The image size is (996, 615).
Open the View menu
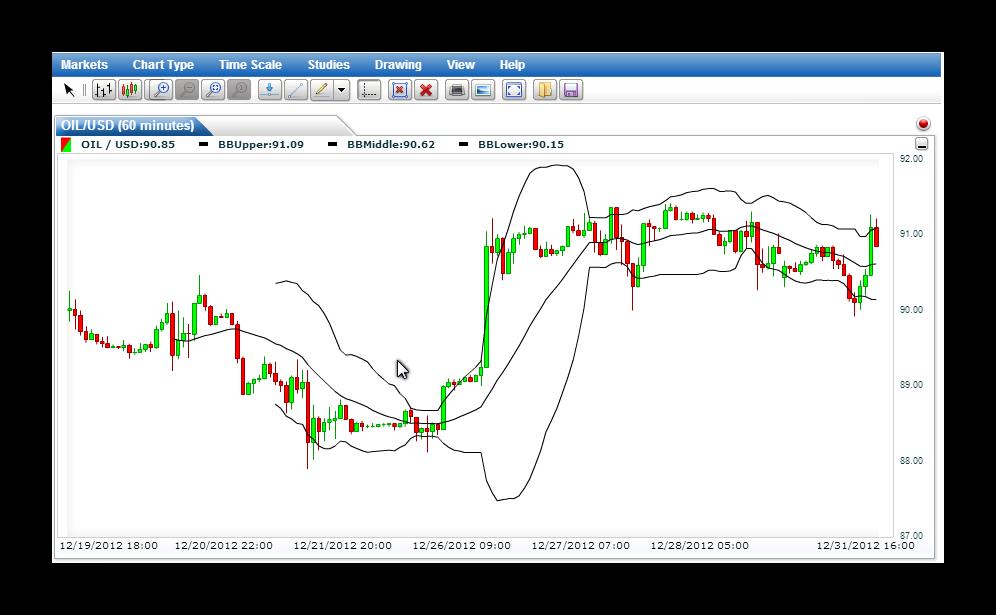pos(461,65)
